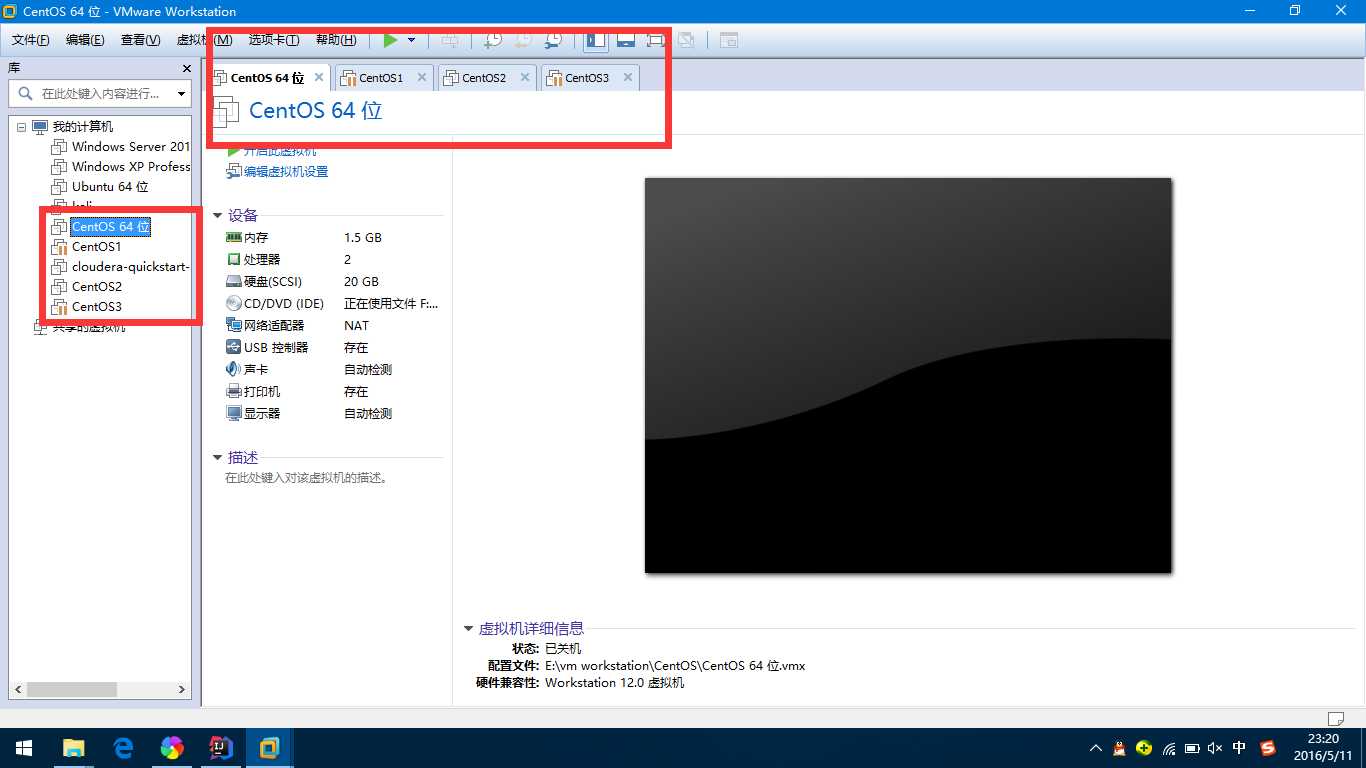This screenshot has width=1366, height=768.
Task: Click the 声卡 sound card icon
Action: point(234,370)
